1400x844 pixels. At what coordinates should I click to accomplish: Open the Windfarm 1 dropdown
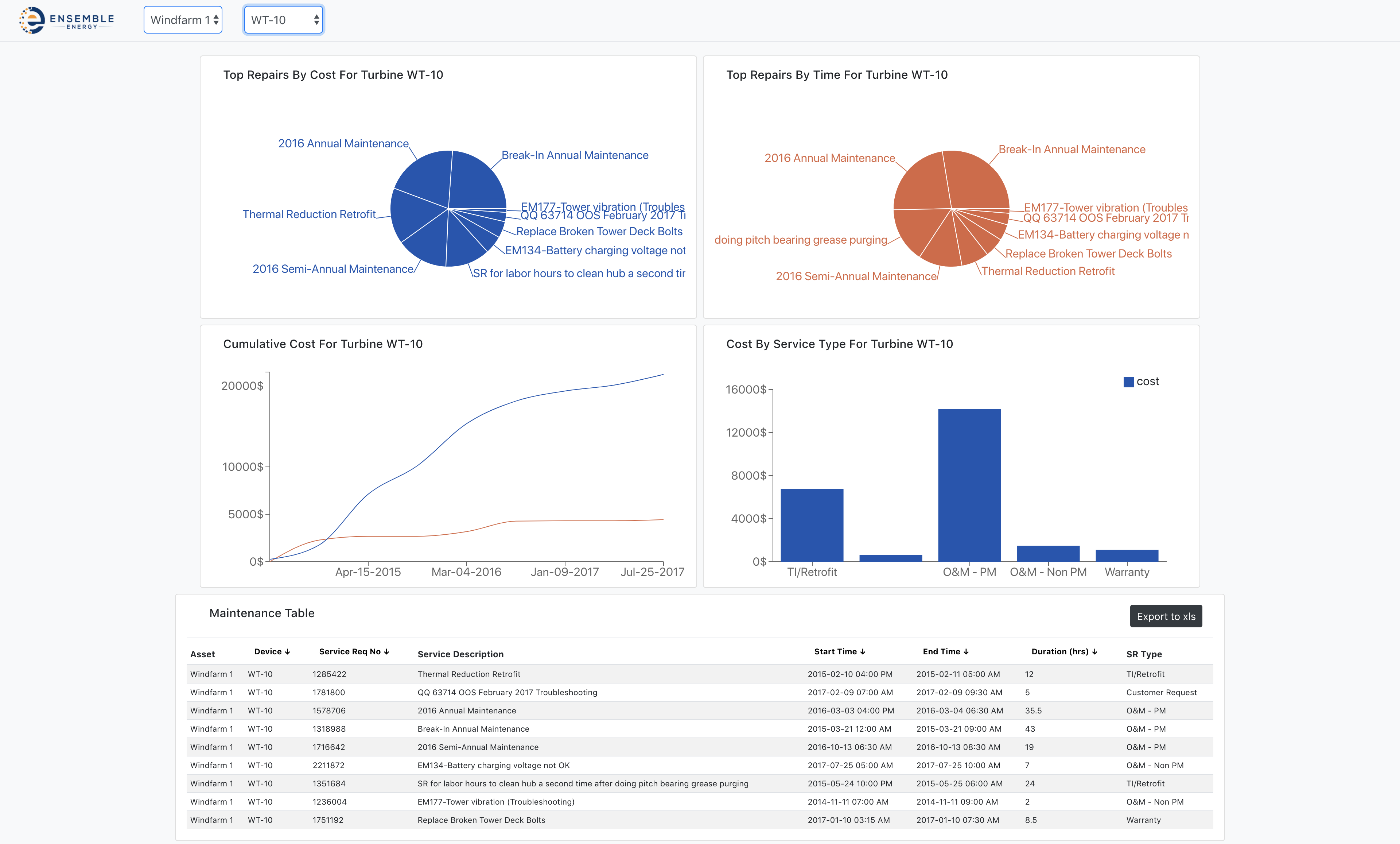183,20
